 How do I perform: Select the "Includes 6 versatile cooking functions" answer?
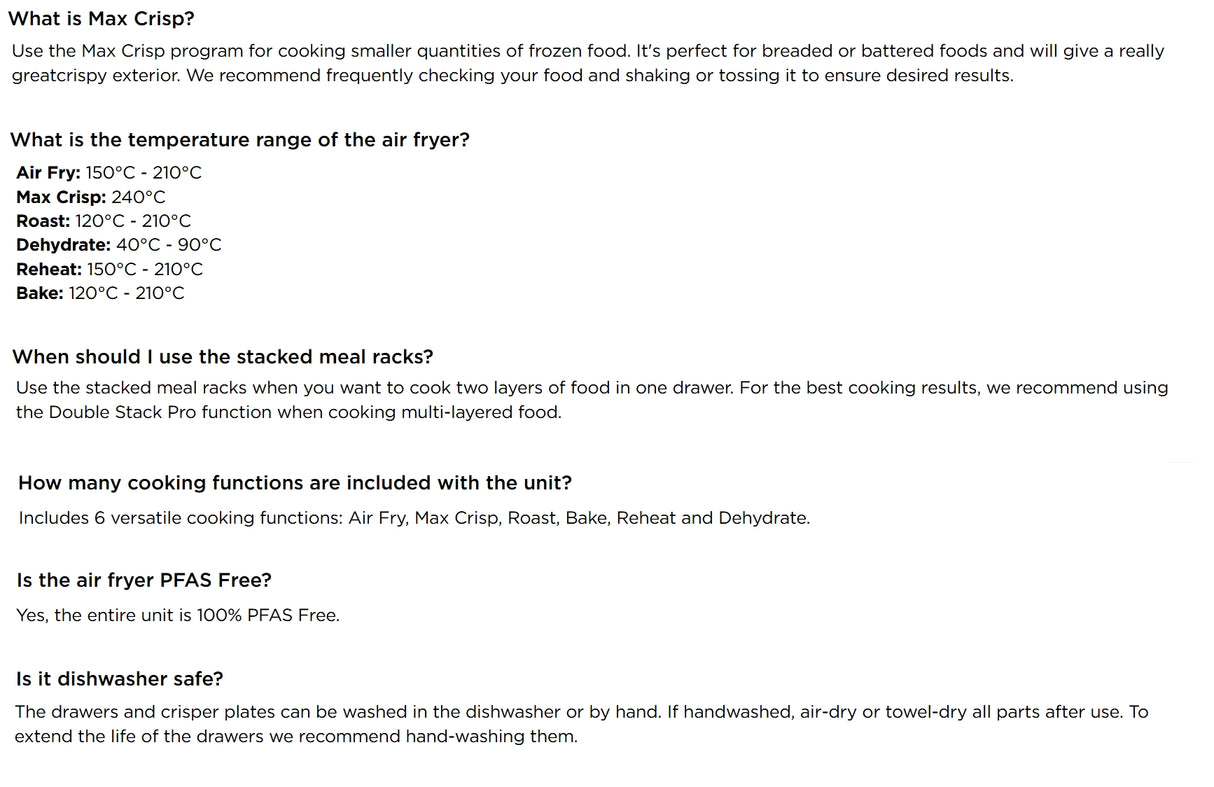(x=414, y=519)
